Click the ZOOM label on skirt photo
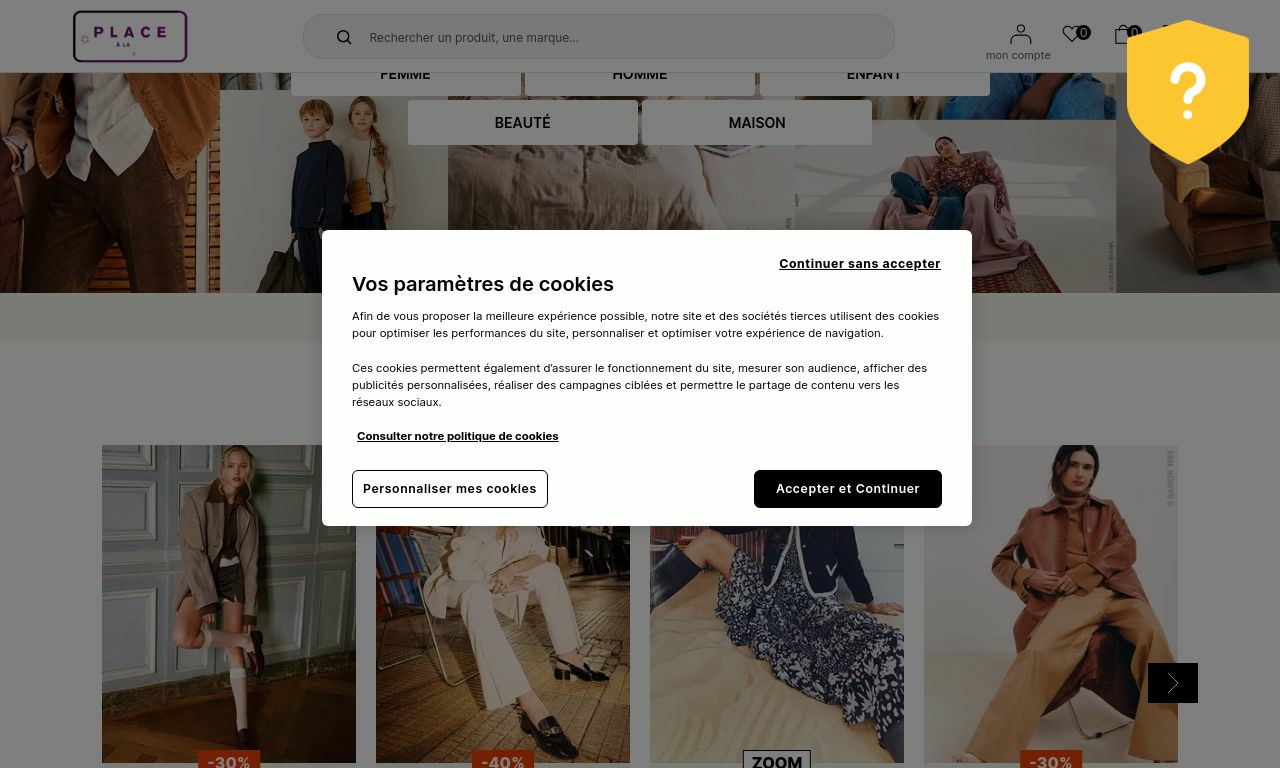The image size is (1280, 768). point(777,760)
